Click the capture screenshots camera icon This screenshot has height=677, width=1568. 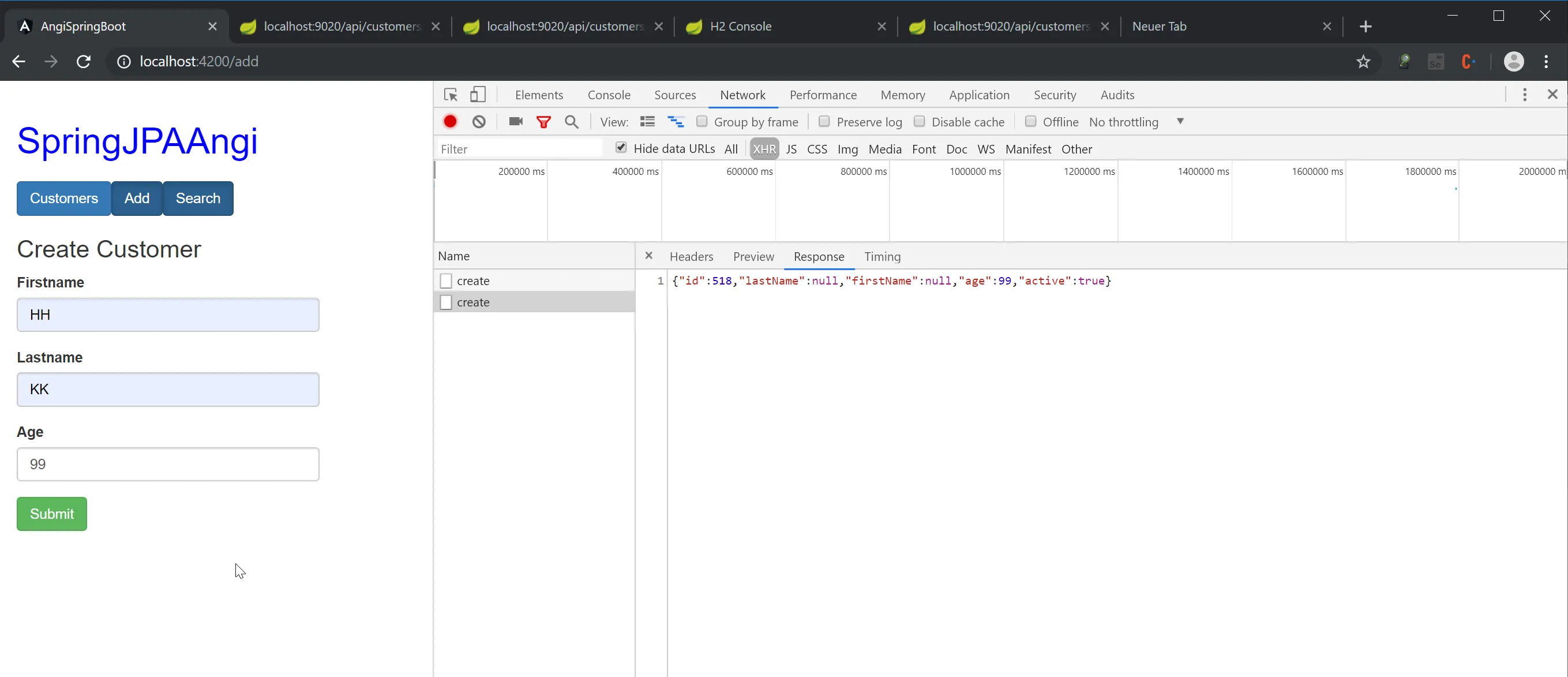click(x=516, y=122)
